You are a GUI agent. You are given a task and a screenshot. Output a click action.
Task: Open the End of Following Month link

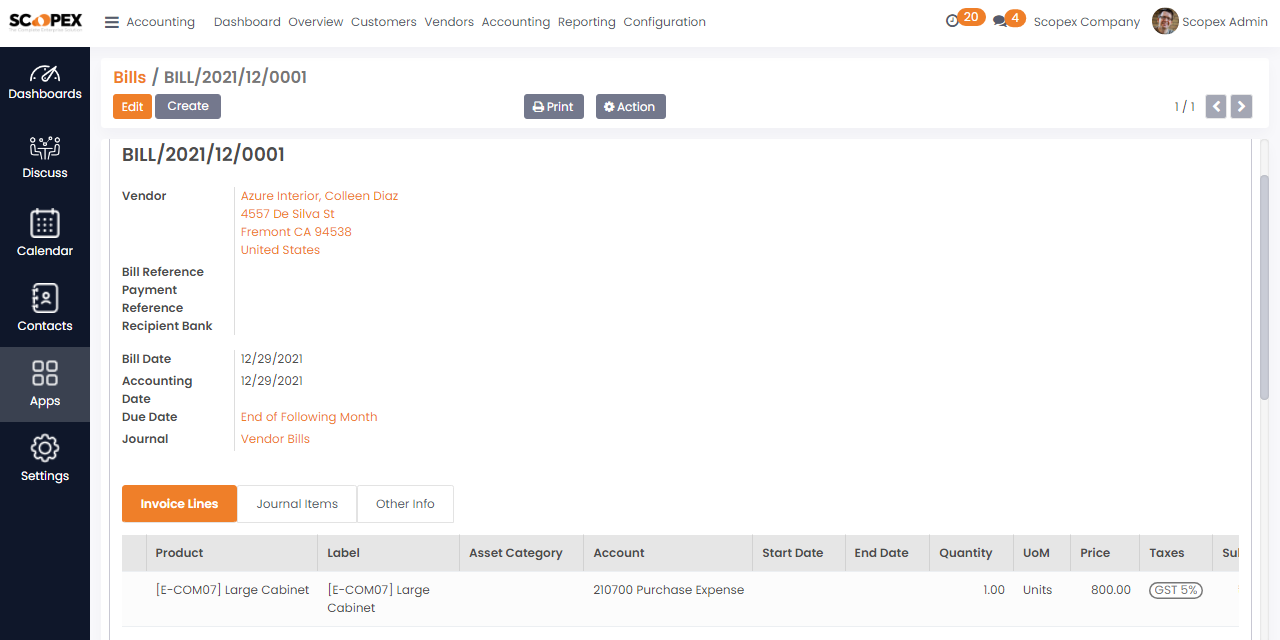tap(309, 417)
